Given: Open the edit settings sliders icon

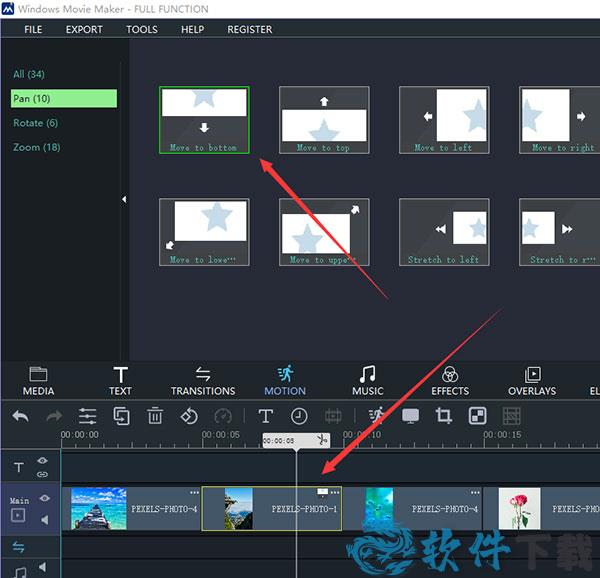Looking at the screenshot, I should tap(87, 416).
